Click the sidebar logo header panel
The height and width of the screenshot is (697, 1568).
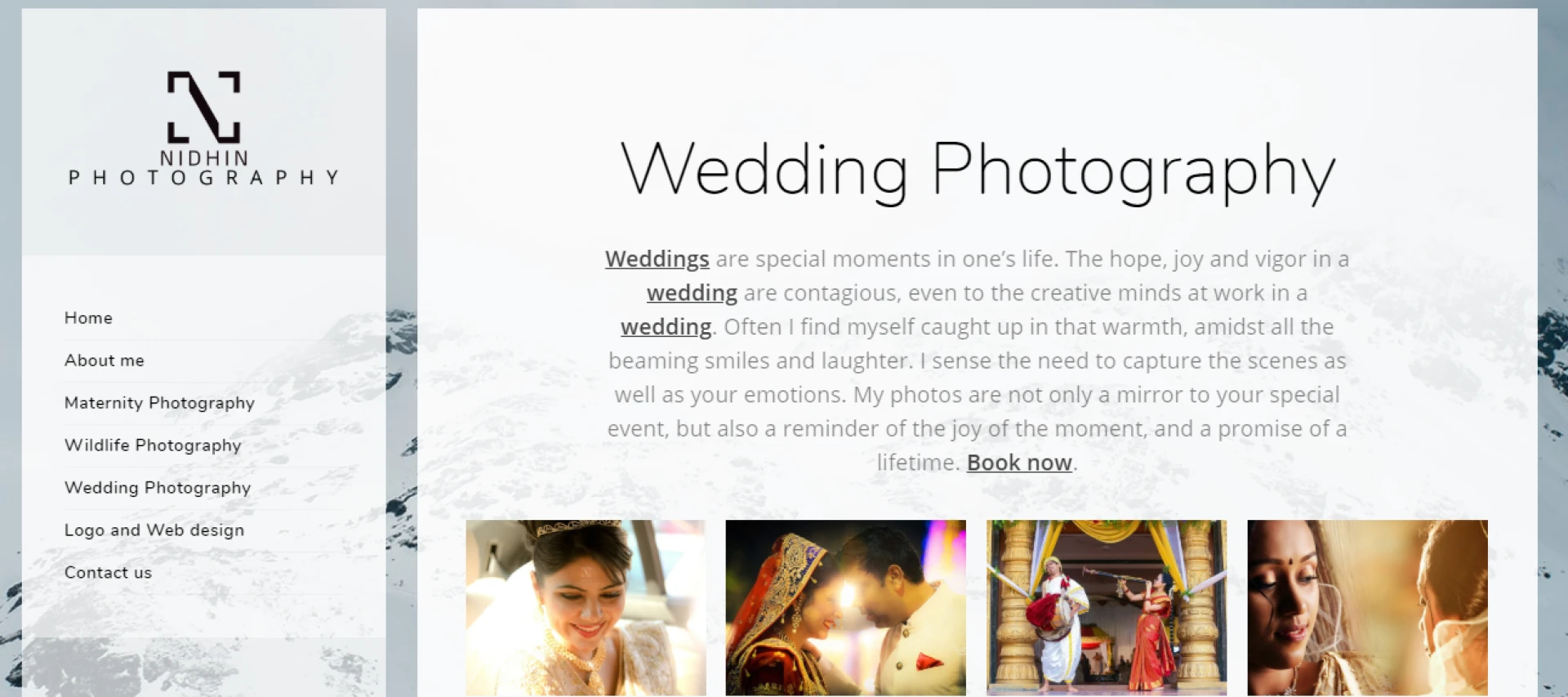click(203, 132)
